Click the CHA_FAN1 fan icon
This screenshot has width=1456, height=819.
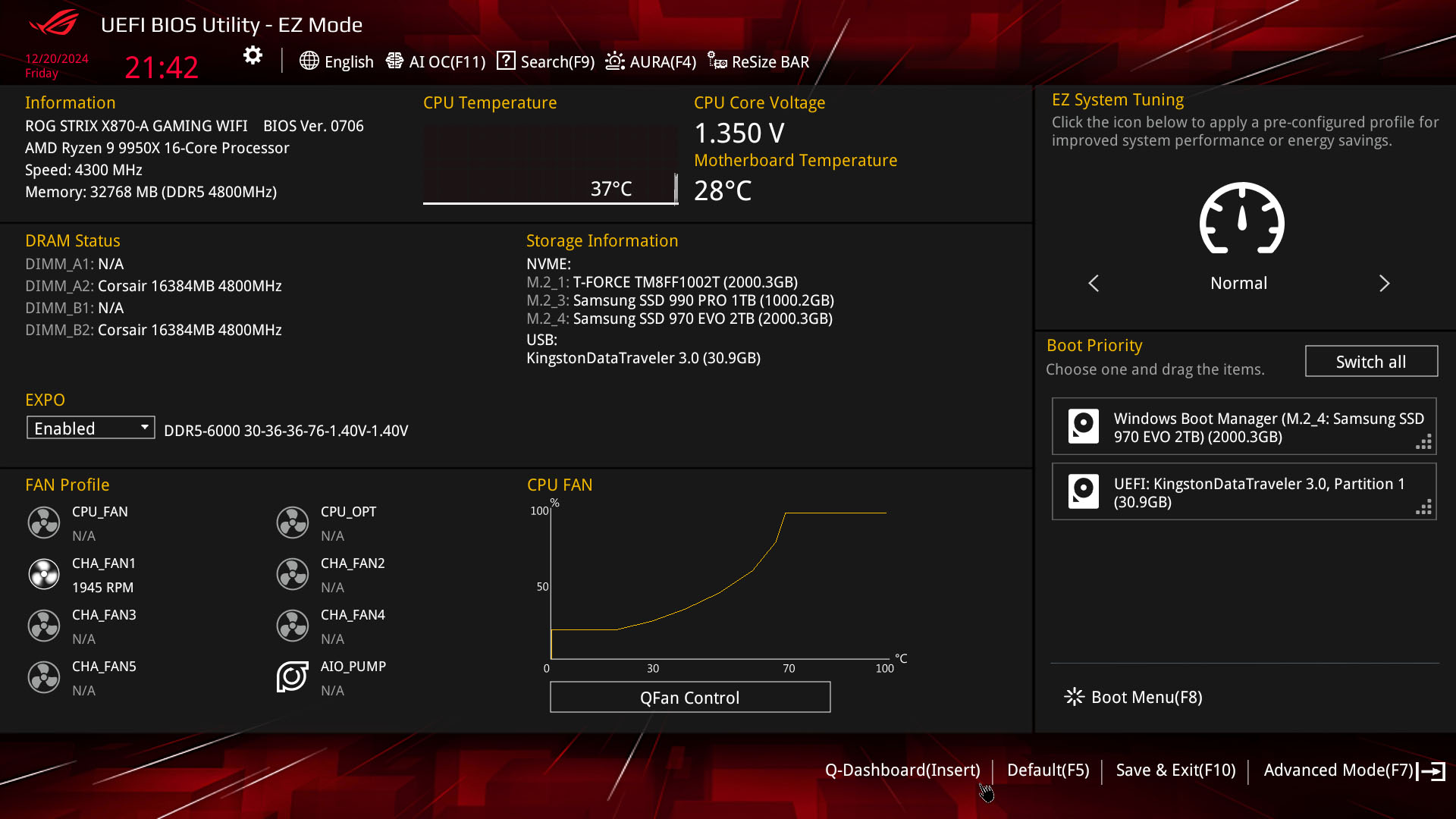[x=44, y=574]
